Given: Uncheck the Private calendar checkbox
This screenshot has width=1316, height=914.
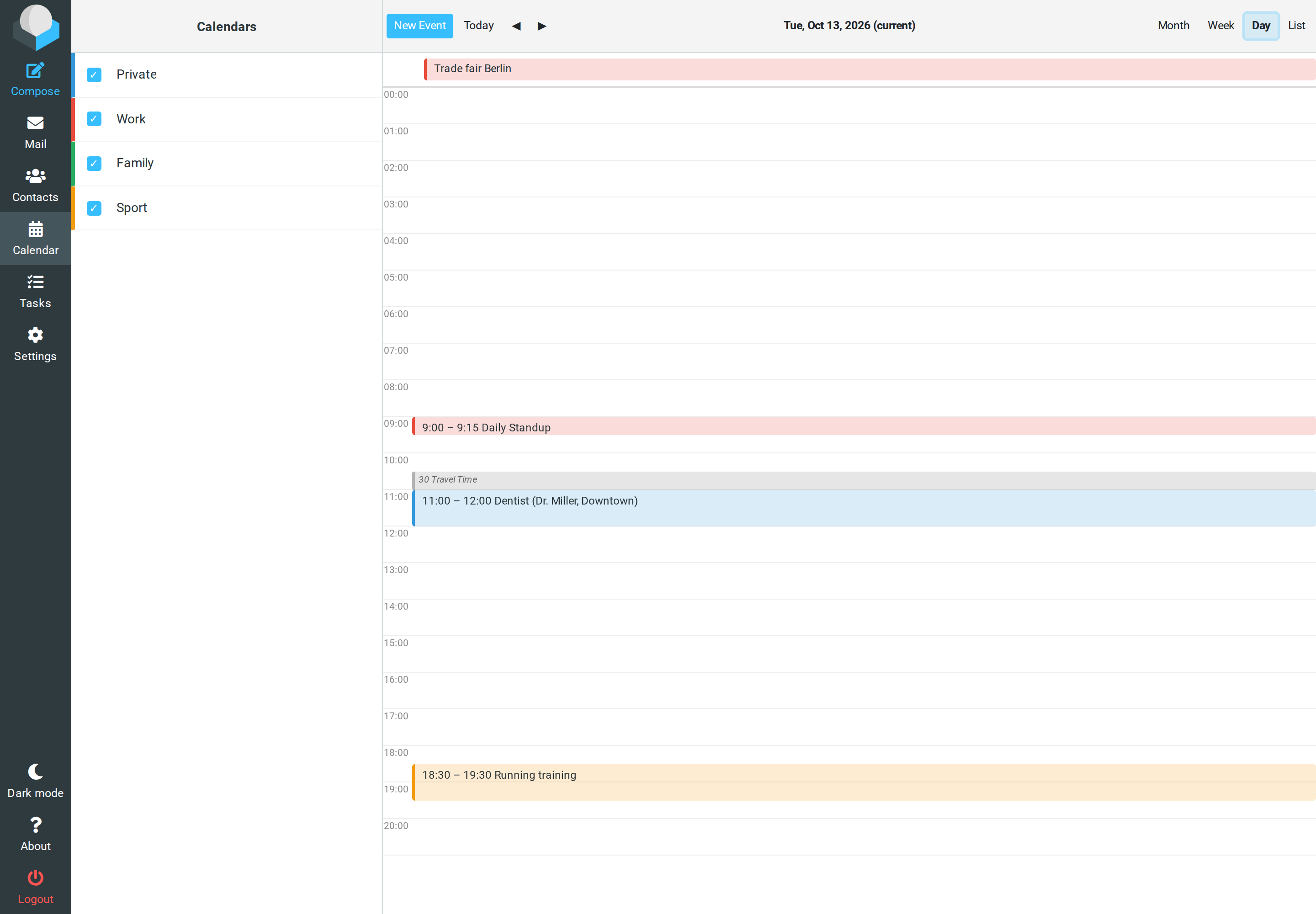Looking at the screenshot, I should click(94, 74).
